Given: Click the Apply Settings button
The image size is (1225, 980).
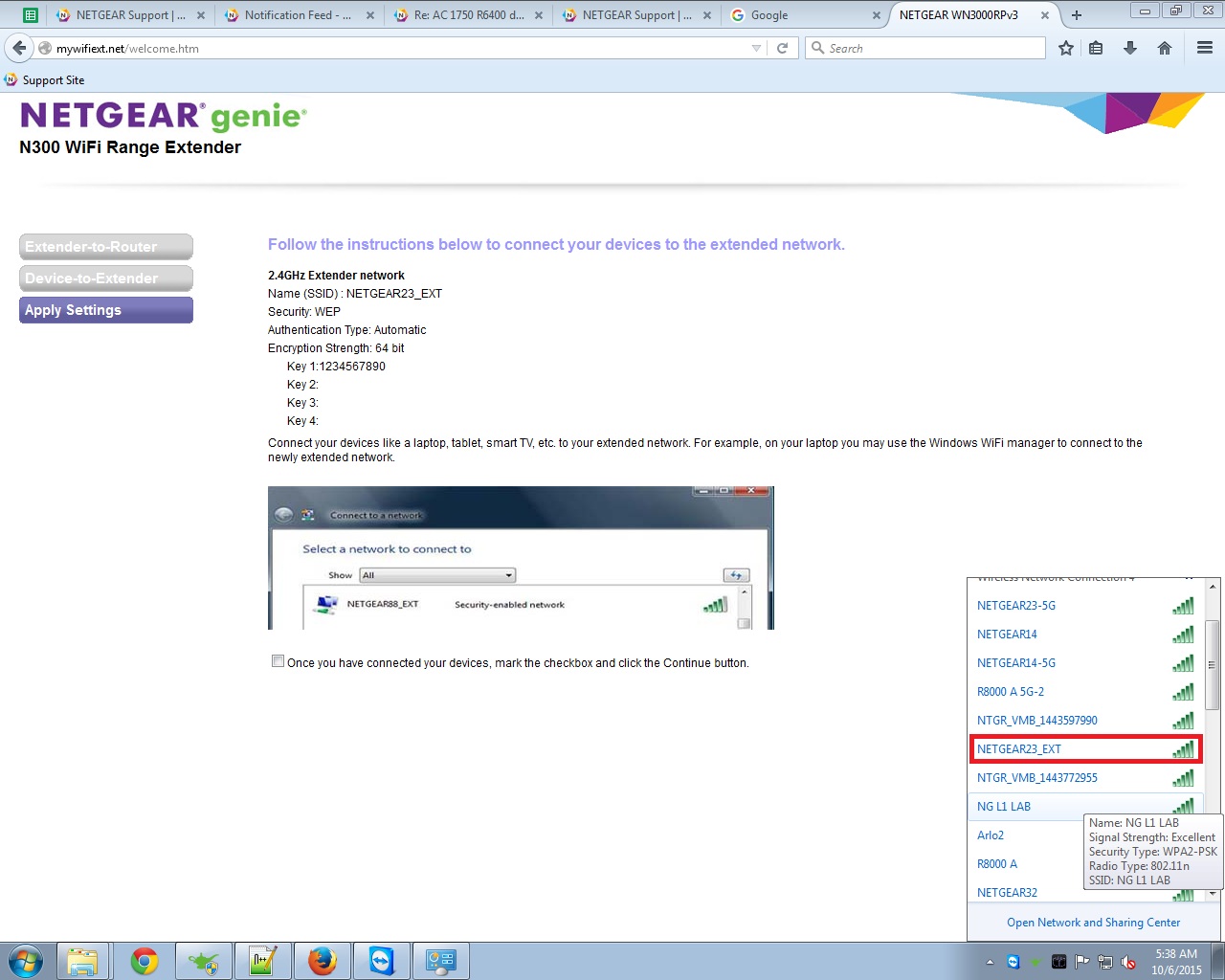Looking at the screenshot, I should 105,309.
